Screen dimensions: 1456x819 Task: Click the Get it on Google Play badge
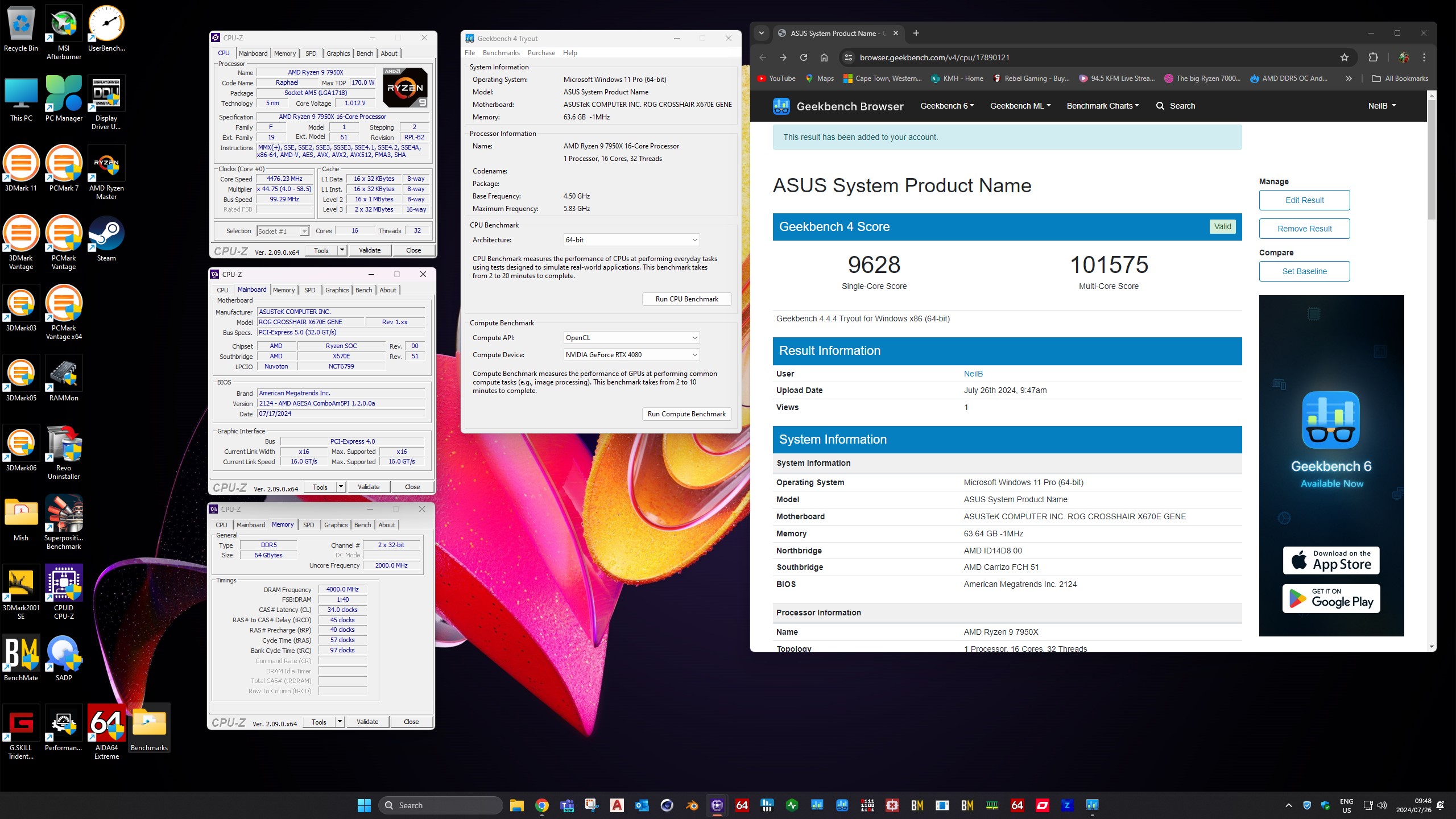pyautogui.click(x=1331, y=598)
